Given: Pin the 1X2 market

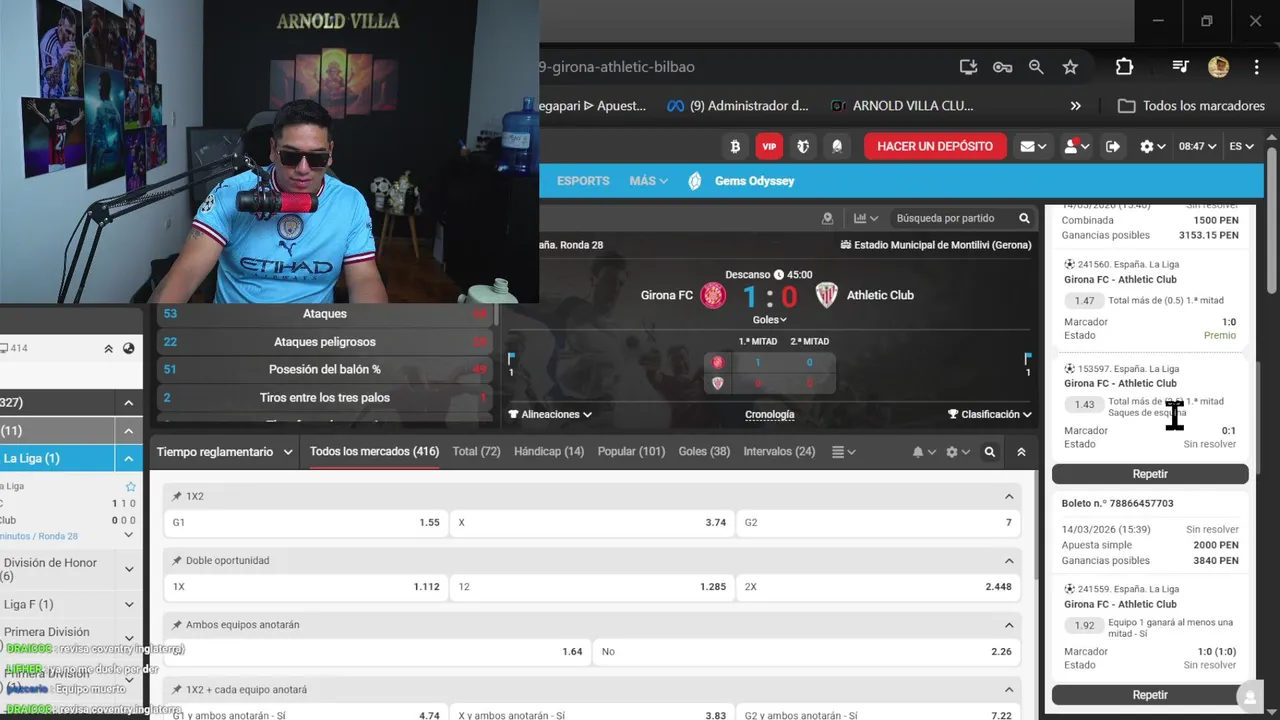Looking at the screenshot, I should click(177, 496).
